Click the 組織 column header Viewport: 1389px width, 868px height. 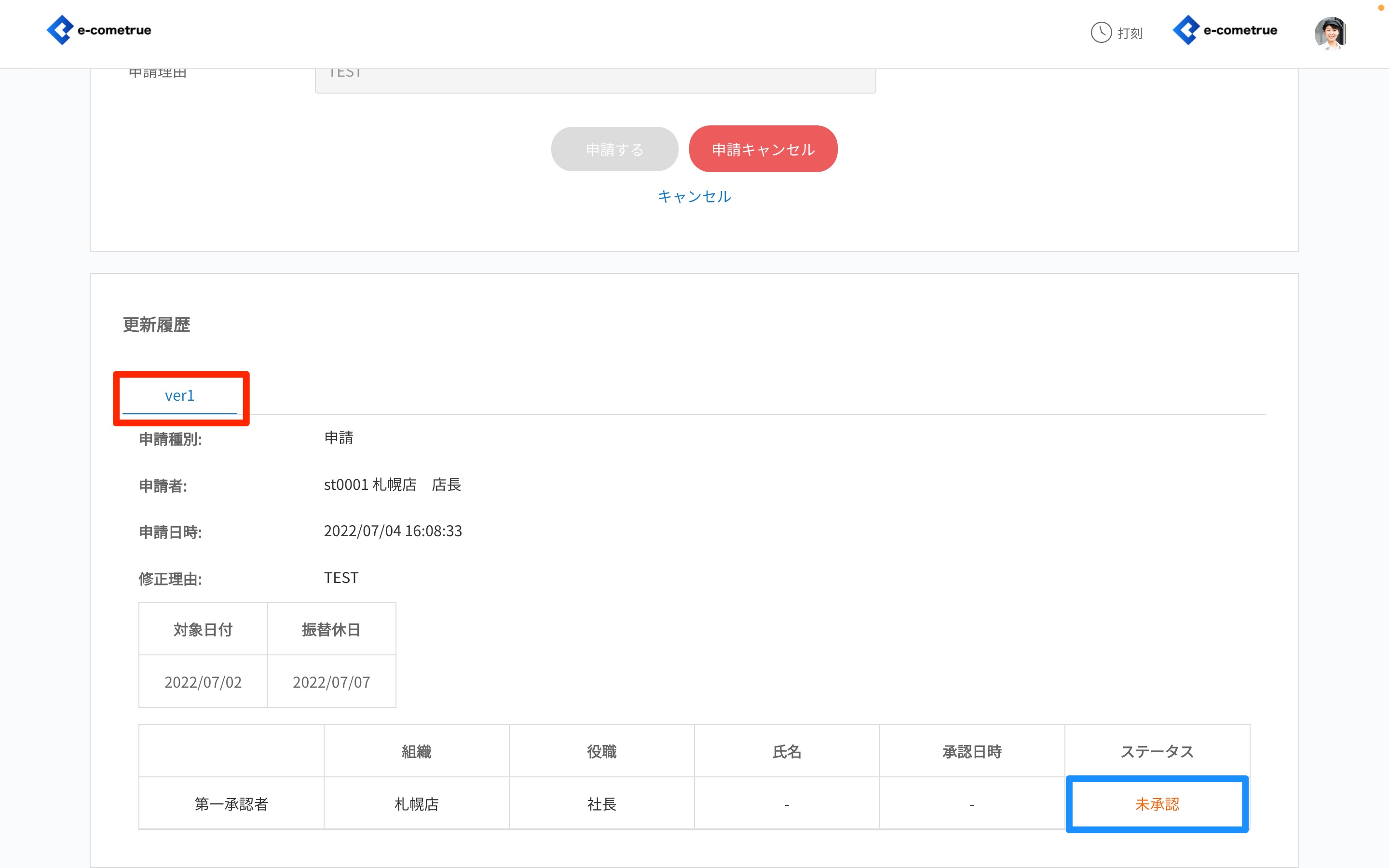416,751
